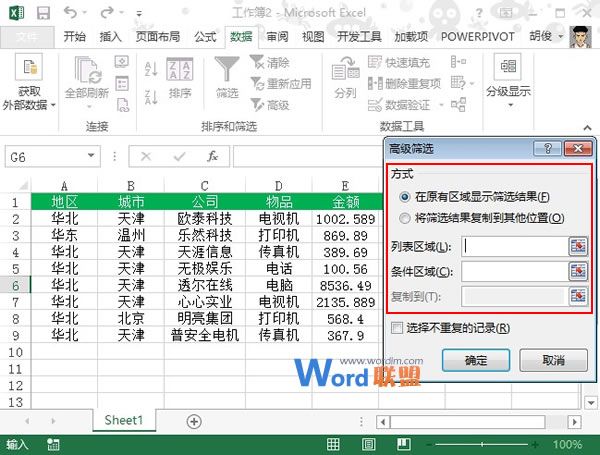Viewport: 600px width, 455px height.
Task: Click the 确定 button
Action: click(476, 360)
